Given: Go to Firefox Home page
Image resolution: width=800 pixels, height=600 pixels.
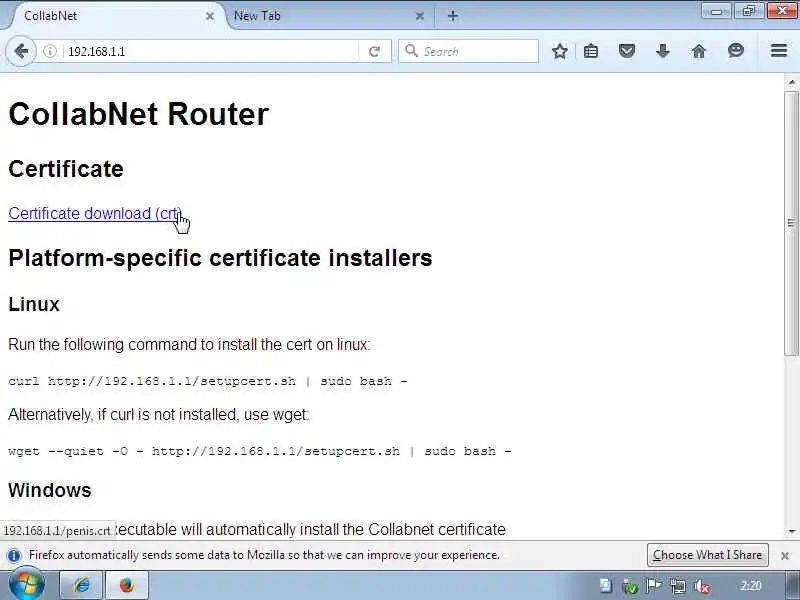Looking at the screenshot, I should point(699,51).
